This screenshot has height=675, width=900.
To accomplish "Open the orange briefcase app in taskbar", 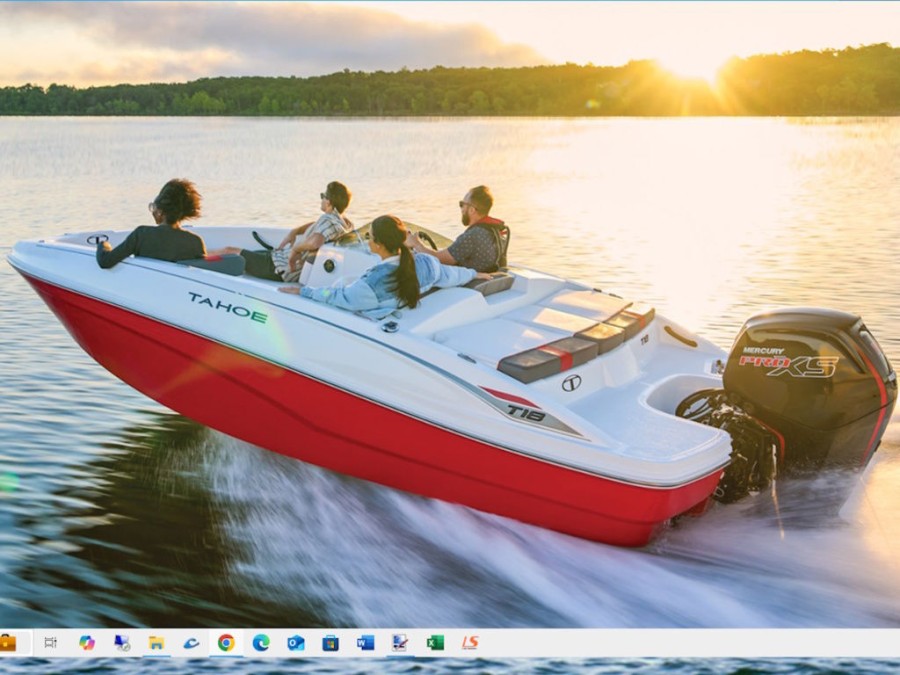I will coord(7,643).
